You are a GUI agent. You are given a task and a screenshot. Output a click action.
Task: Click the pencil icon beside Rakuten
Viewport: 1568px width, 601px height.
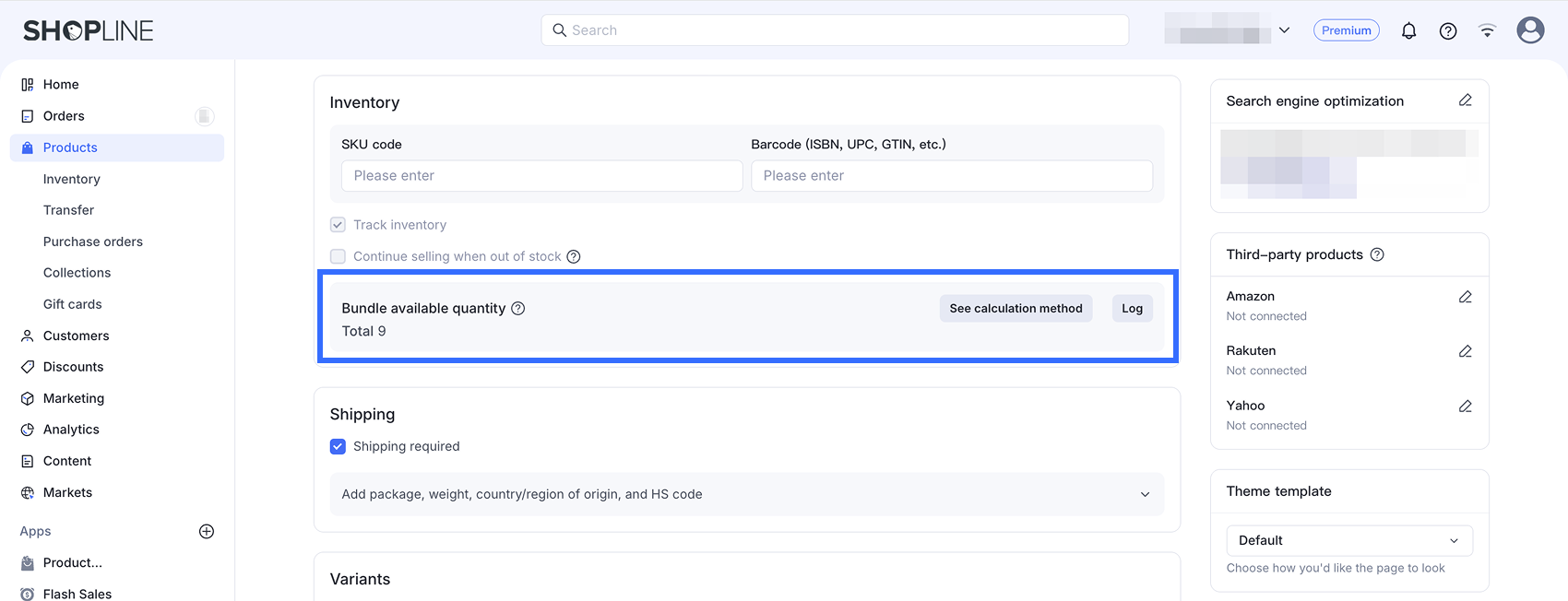click(1465, 351)
